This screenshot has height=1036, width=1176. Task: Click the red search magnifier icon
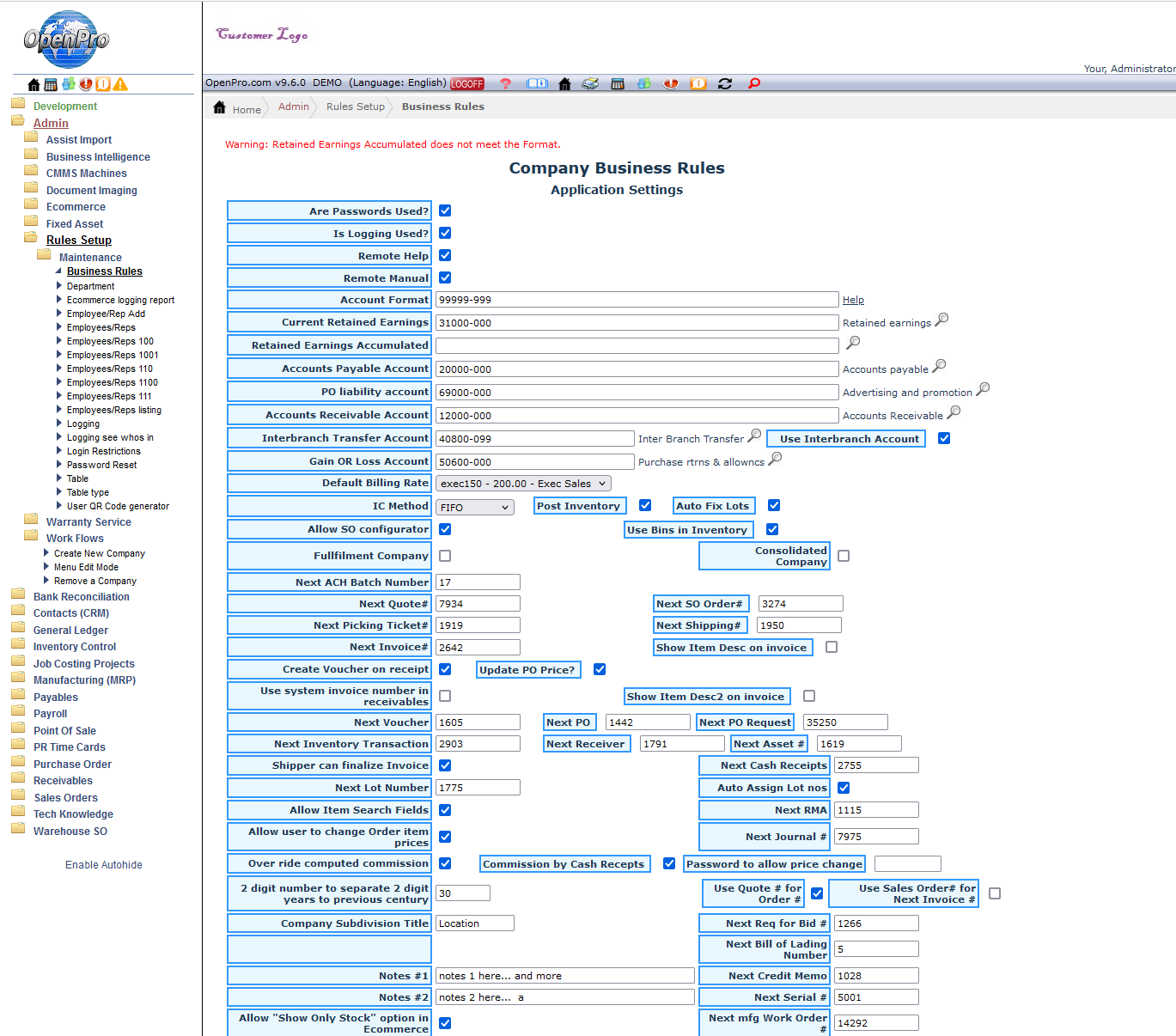tap(754, 84)
